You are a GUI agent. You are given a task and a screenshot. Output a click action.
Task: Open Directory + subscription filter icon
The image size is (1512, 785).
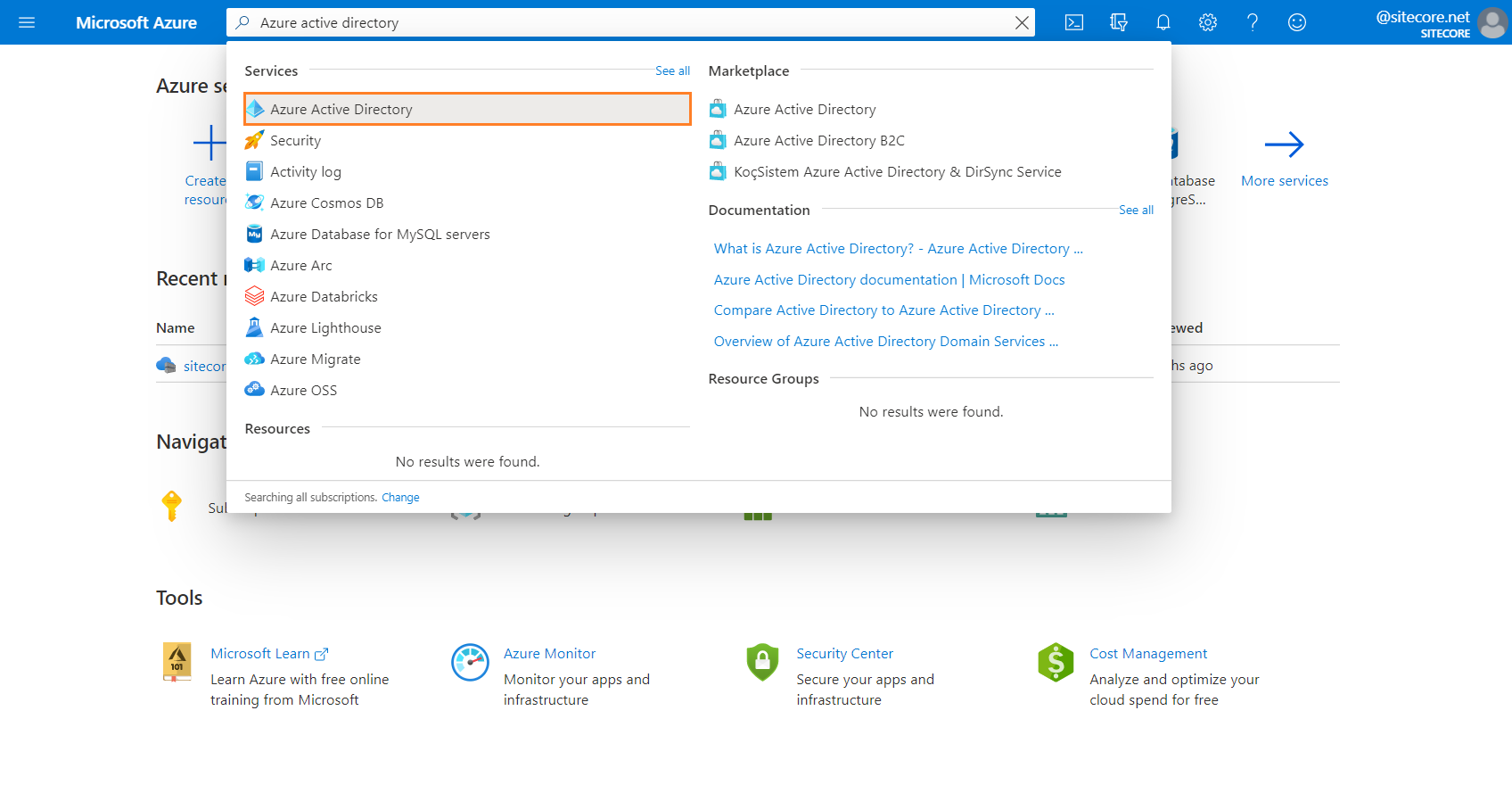1119,22
